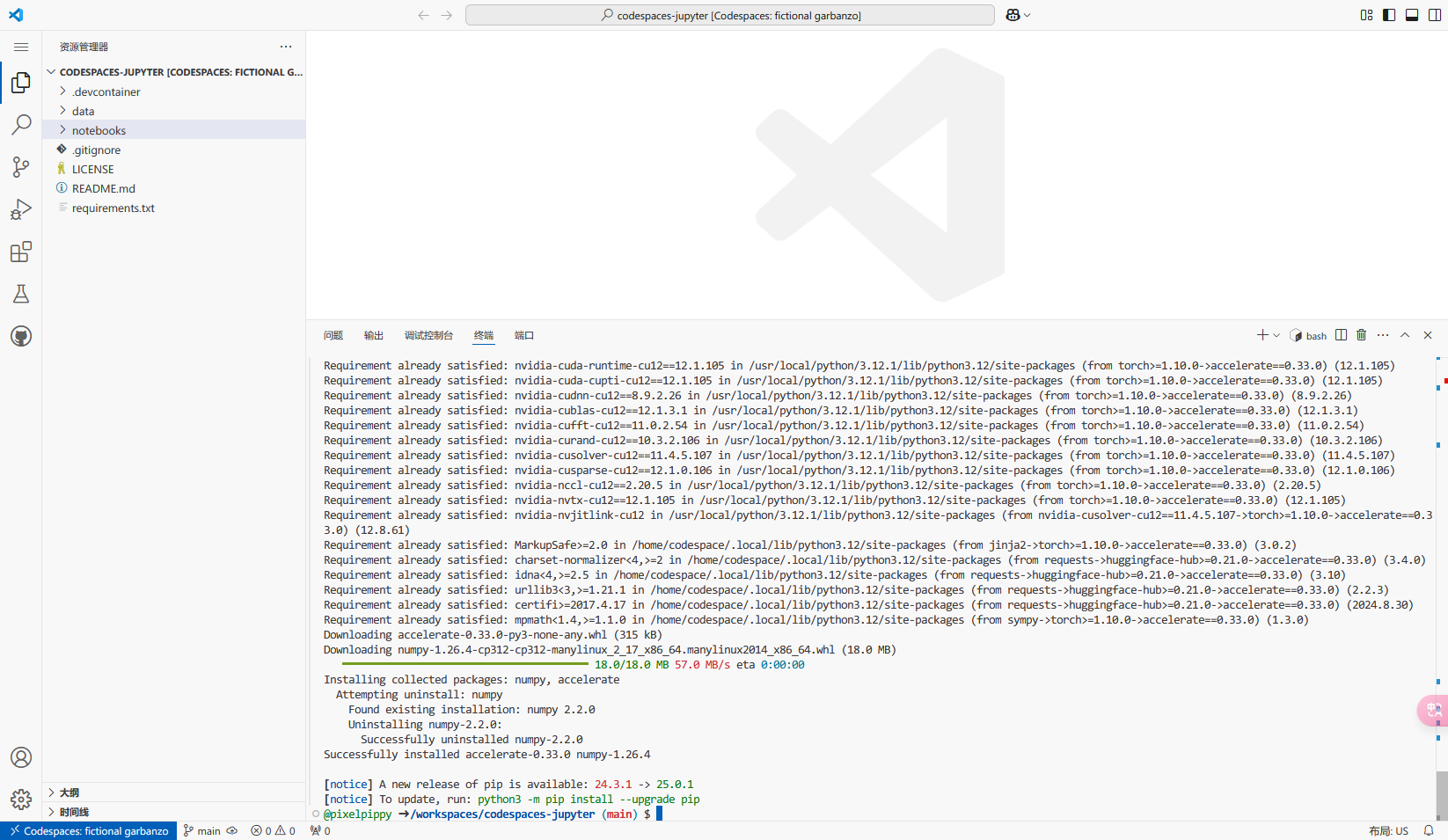1448x840 pixels.
Task: Switch to the 端口 tab
Action: click(x=524, y=335)
